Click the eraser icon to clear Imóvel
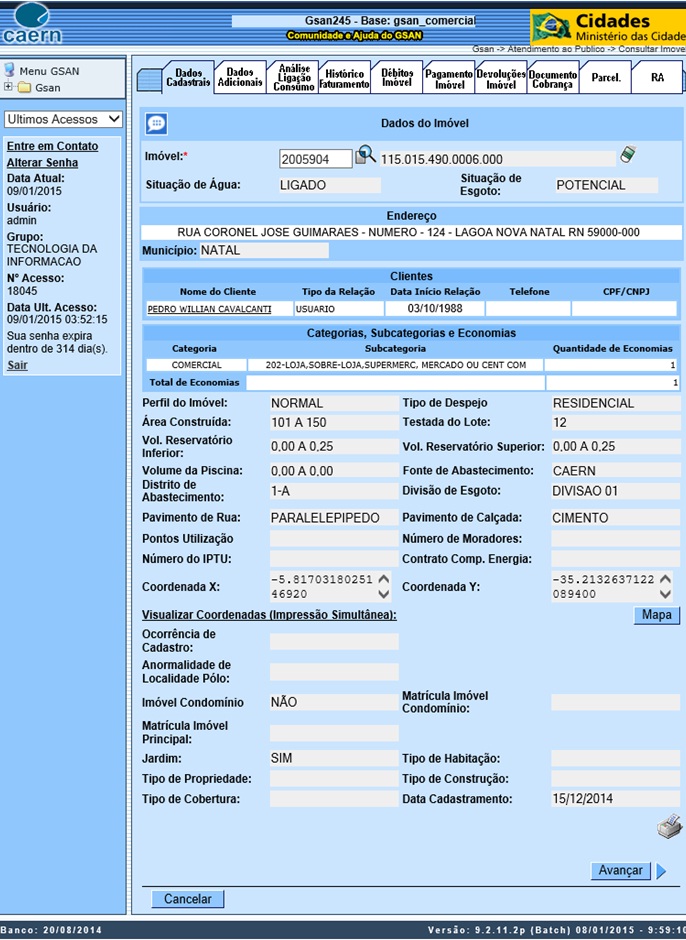 click(x=627, y=154)
